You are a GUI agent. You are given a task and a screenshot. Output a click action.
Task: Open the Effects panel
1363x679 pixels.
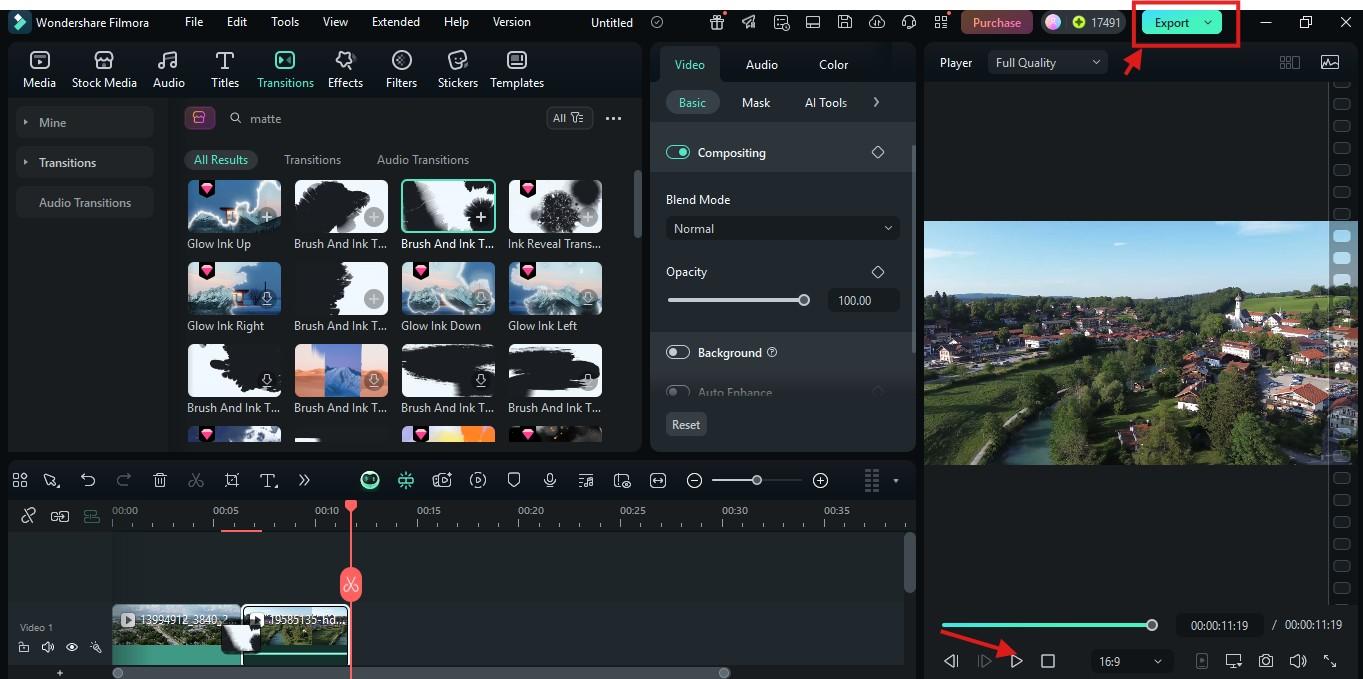[x=345, y=70]
